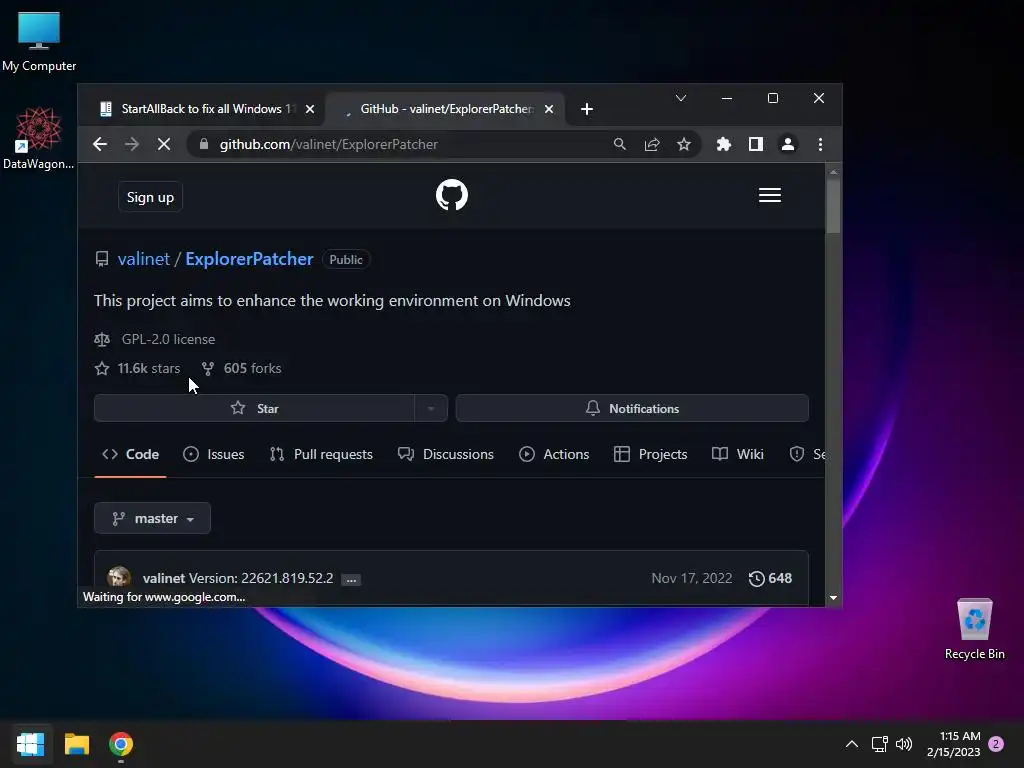The height and width of the screenshot is (768, 1024).
Task: Toggle Chrome side panel
Action: (x=756, y=144)
